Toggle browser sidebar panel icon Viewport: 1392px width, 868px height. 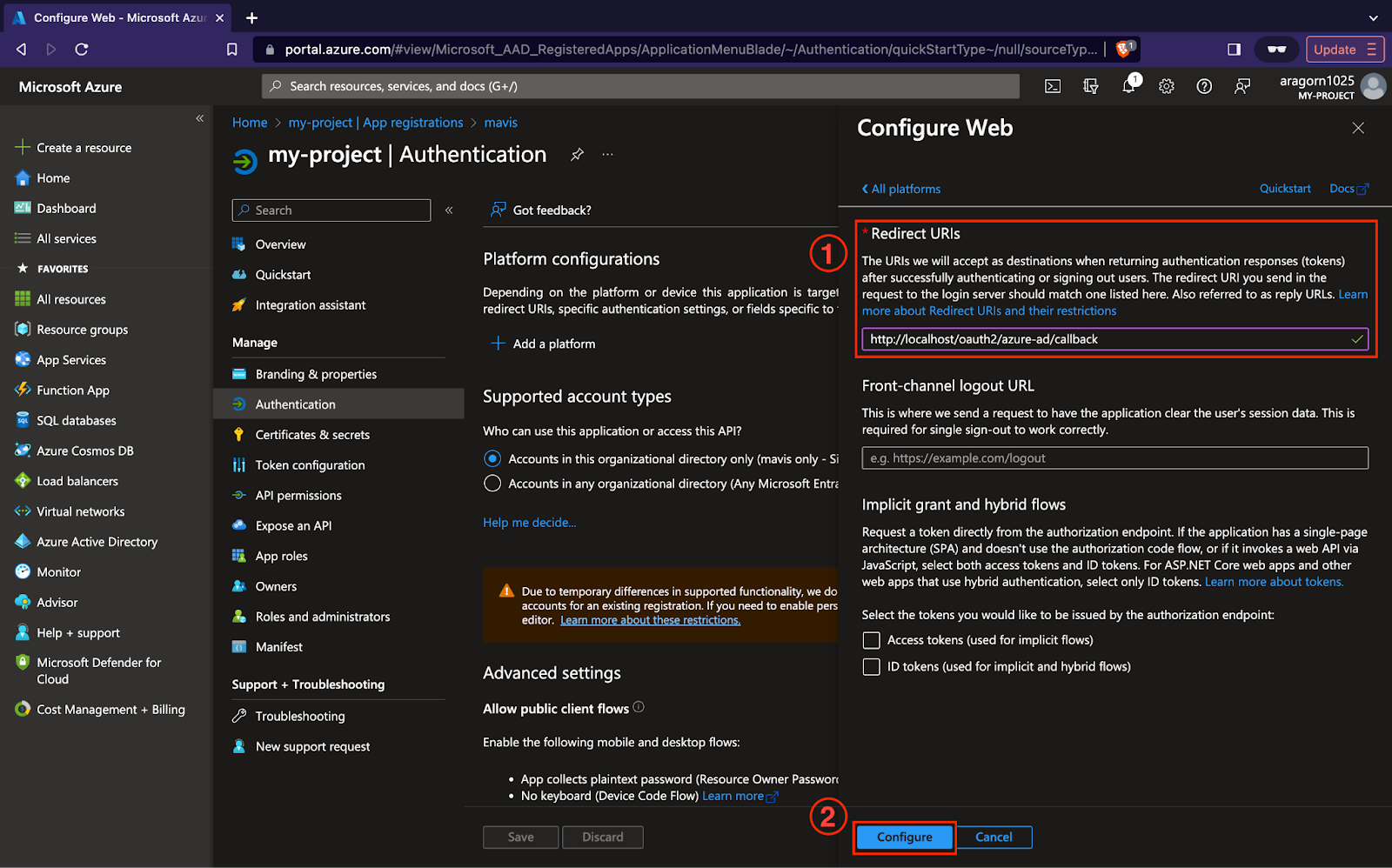coord(1234,50)
